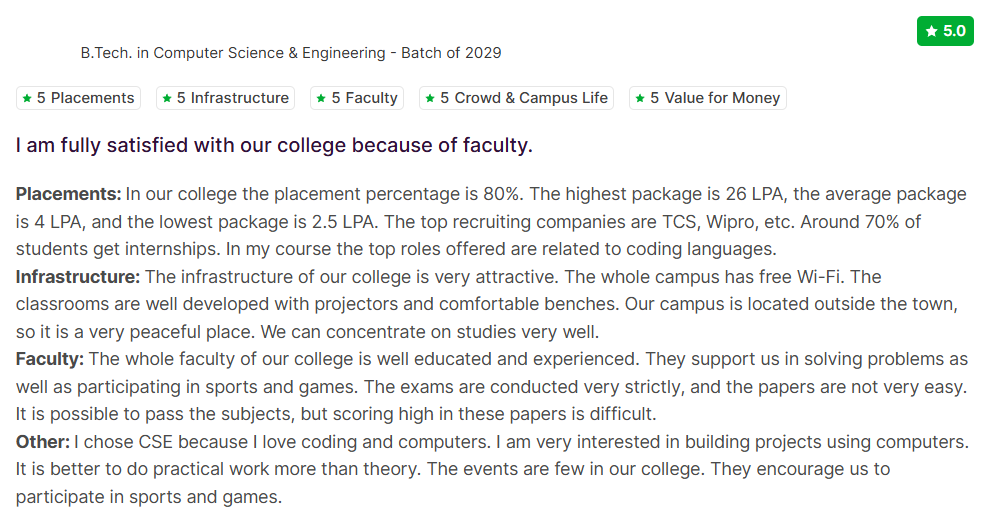The image size is (991, 512).
Task: Select the "5 Value for Money" chip label
Action: [714, 98]
